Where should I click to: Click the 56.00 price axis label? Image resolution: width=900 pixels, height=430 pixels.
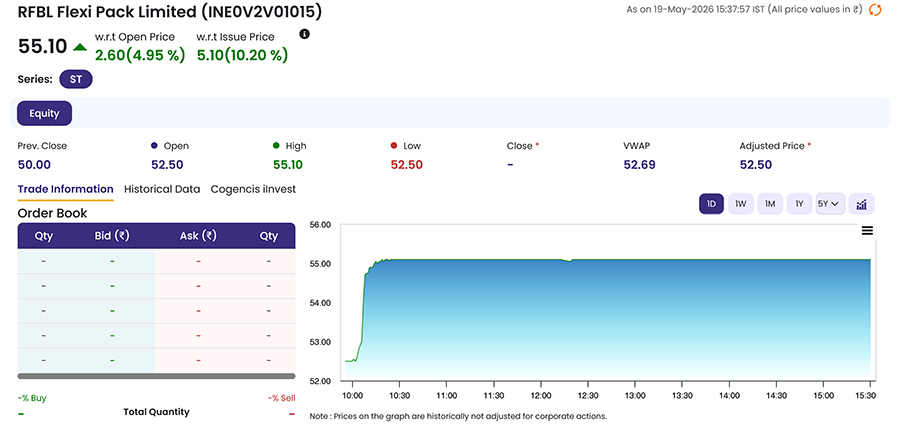coord(320,224)
